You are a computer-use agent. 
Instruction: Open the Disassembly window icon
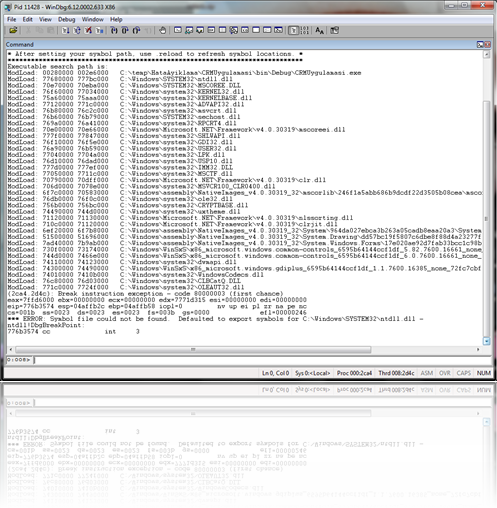coord(245,30)
